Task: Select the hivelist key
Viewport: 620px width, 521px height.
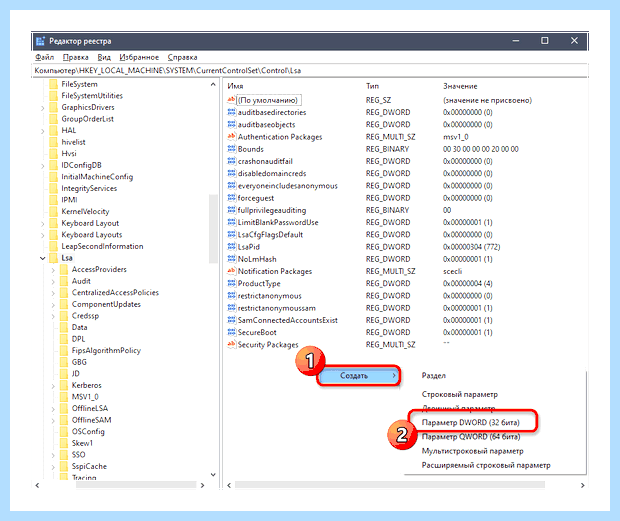Action: tap(73, 142)
